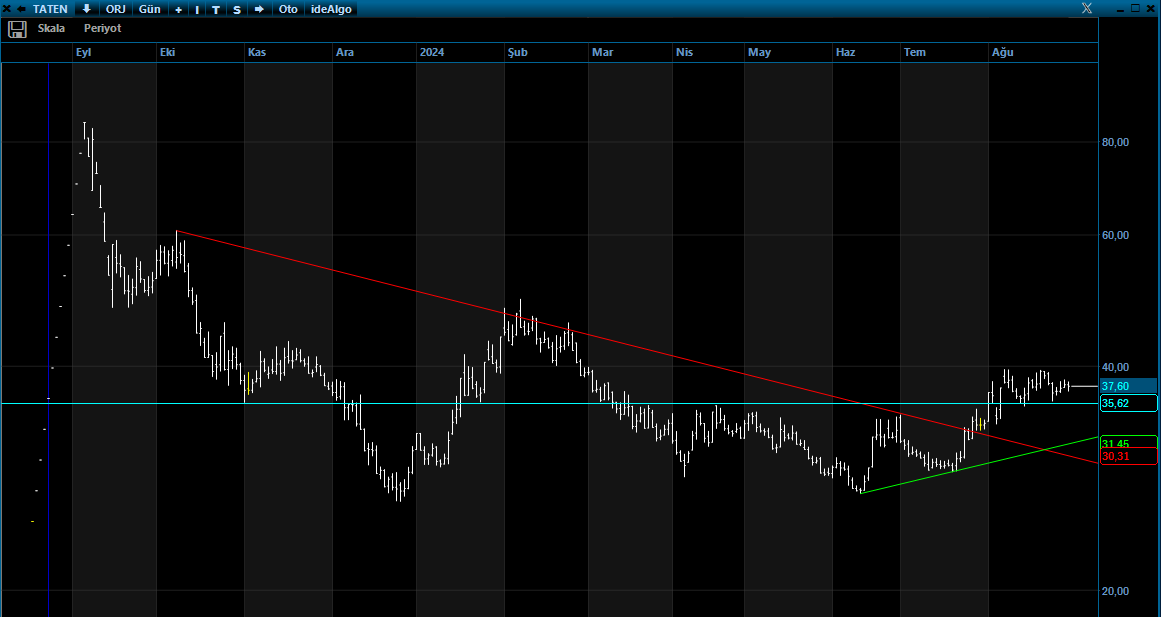Viewport: 1161px width, 617px height.
Task: Click the Şub month label on the time axis
Action: (518, 52)
